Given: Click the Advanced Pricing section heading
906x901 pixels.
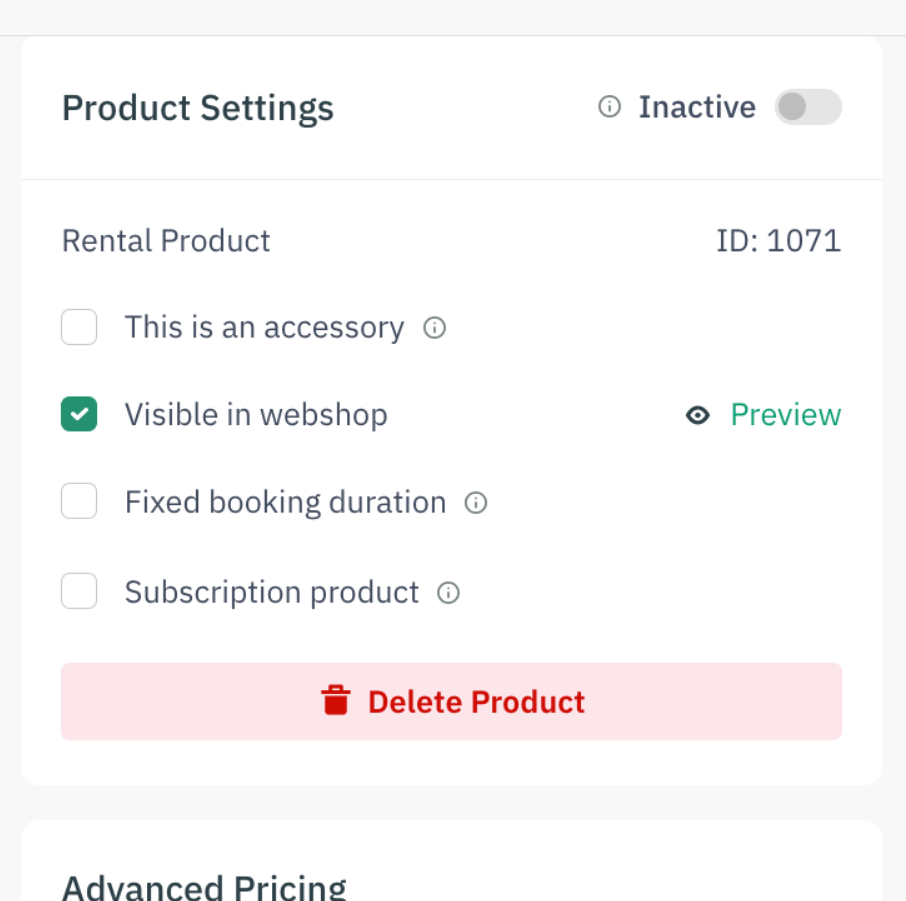Looking at the screenshot, I should click(x=204, y=887).
